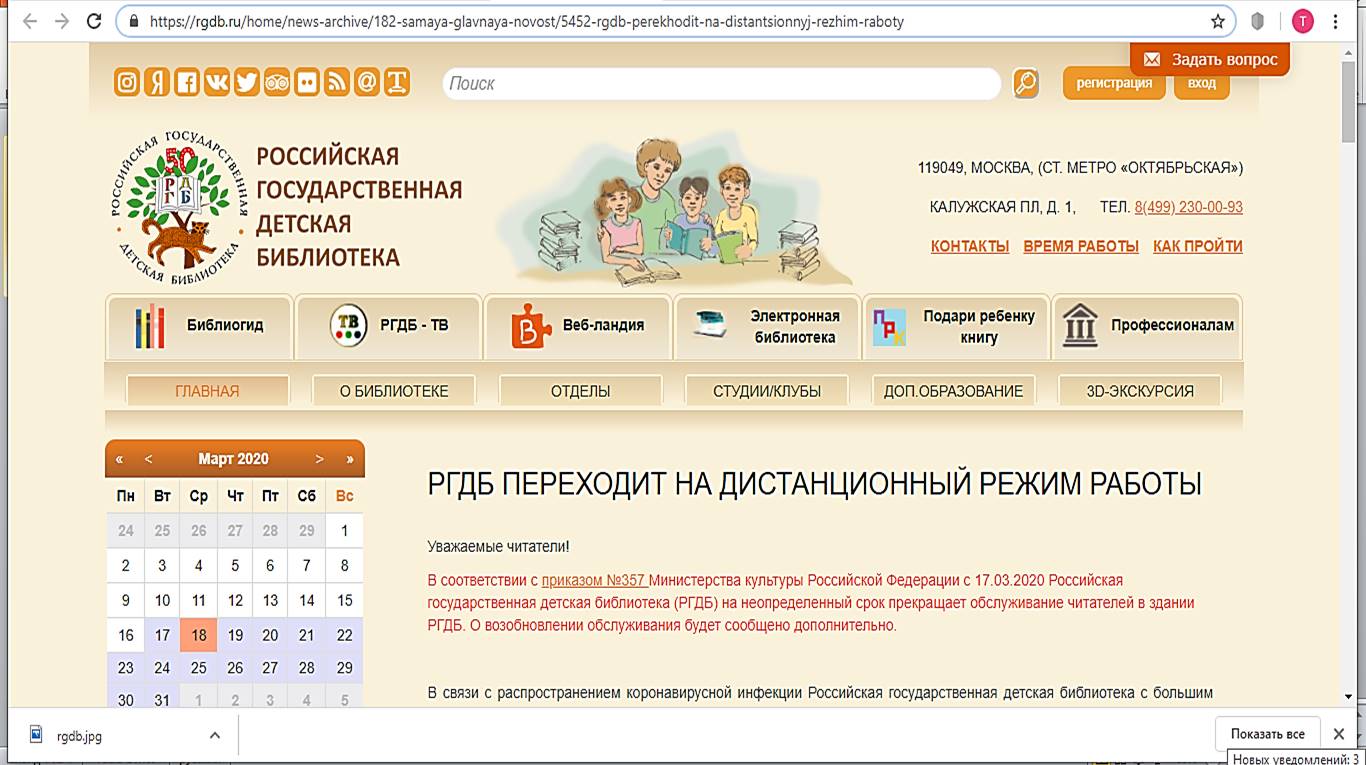Image resolution: width=1366 pixels, height=765 pixels.
Task: Open the ОТДЕЛЫ menu item
Action: tap(580, 391)
